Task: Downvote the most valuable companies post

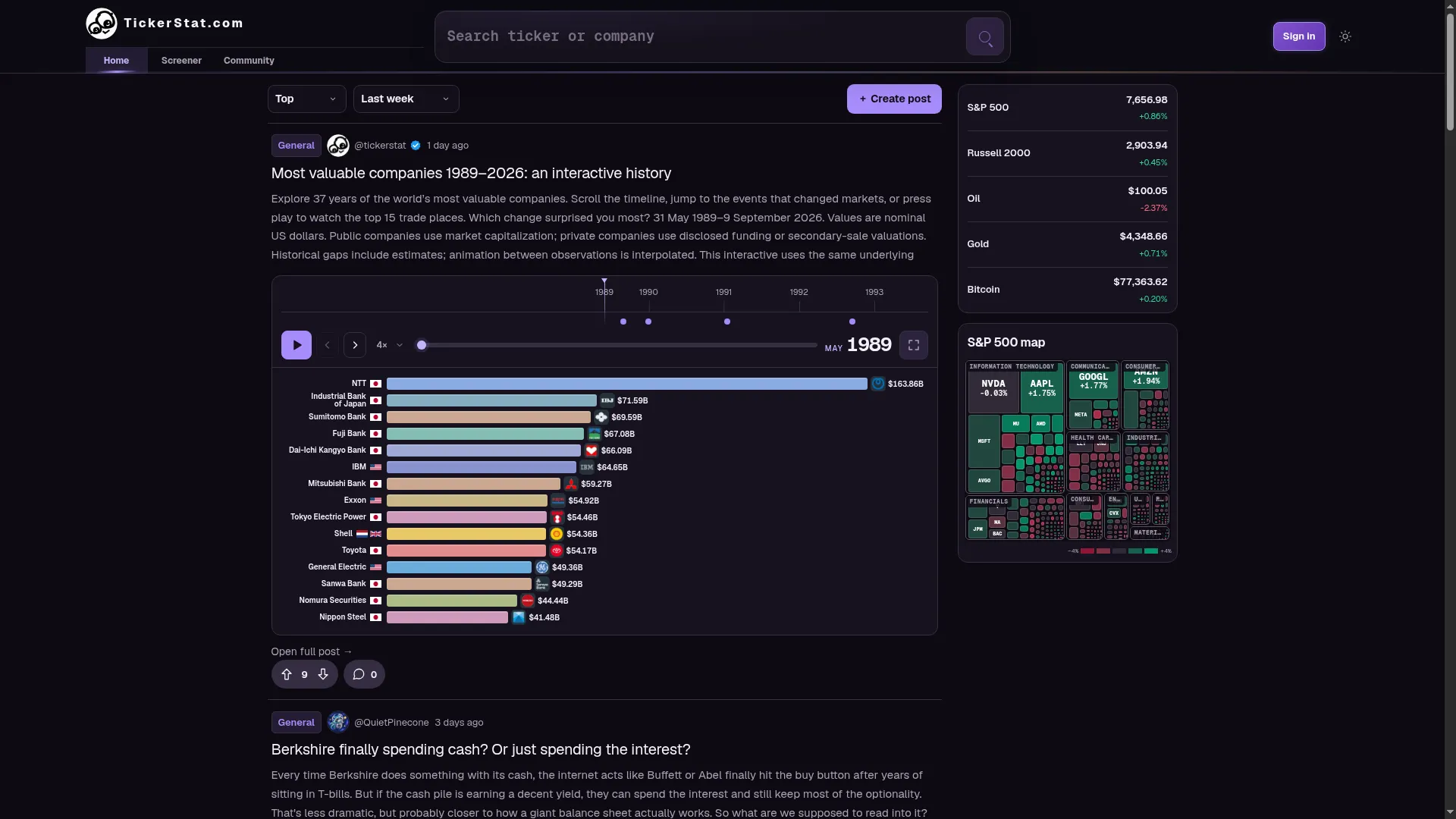Action: point(323,674)
